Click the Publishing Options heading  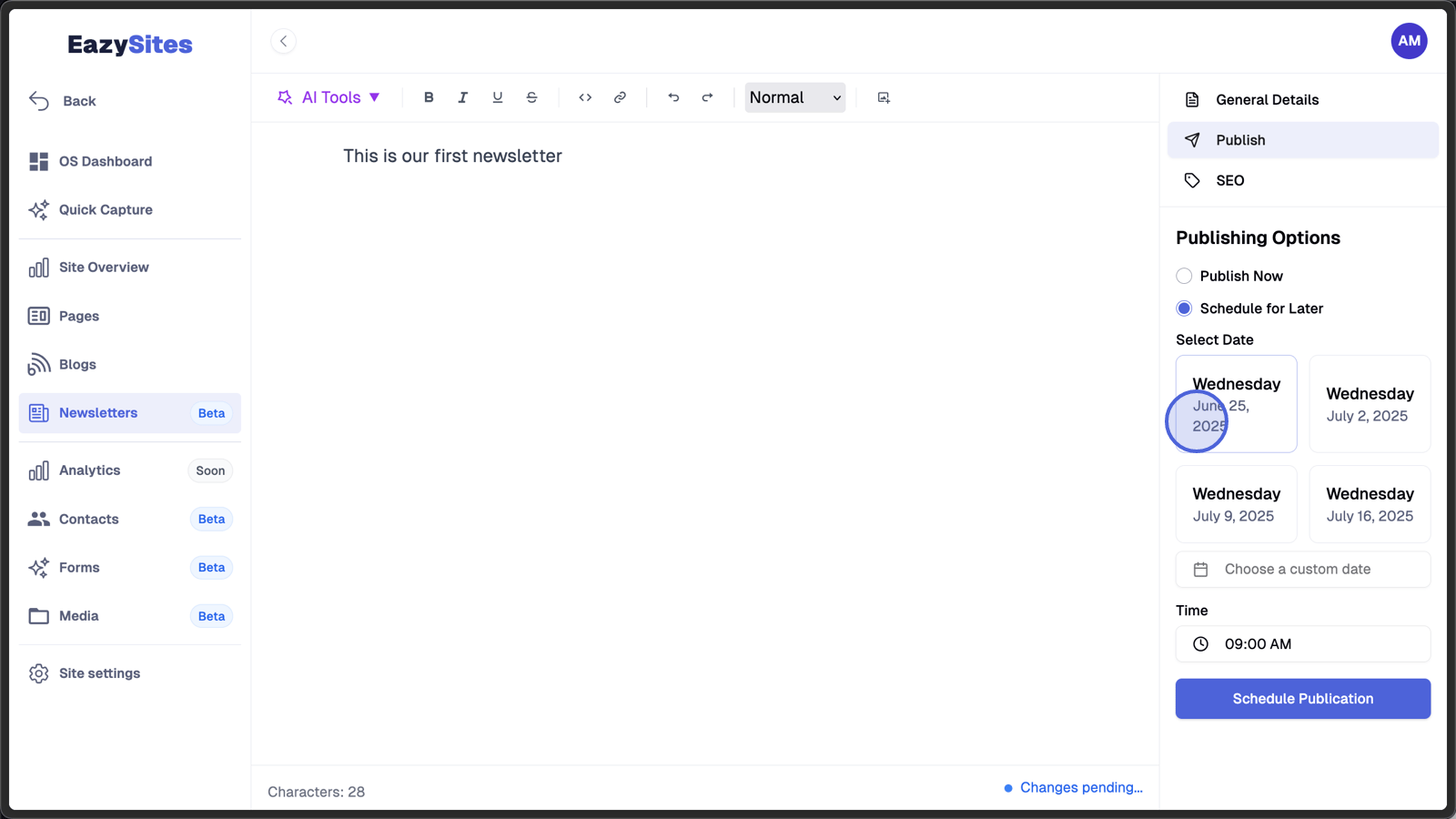(1258, 238)
